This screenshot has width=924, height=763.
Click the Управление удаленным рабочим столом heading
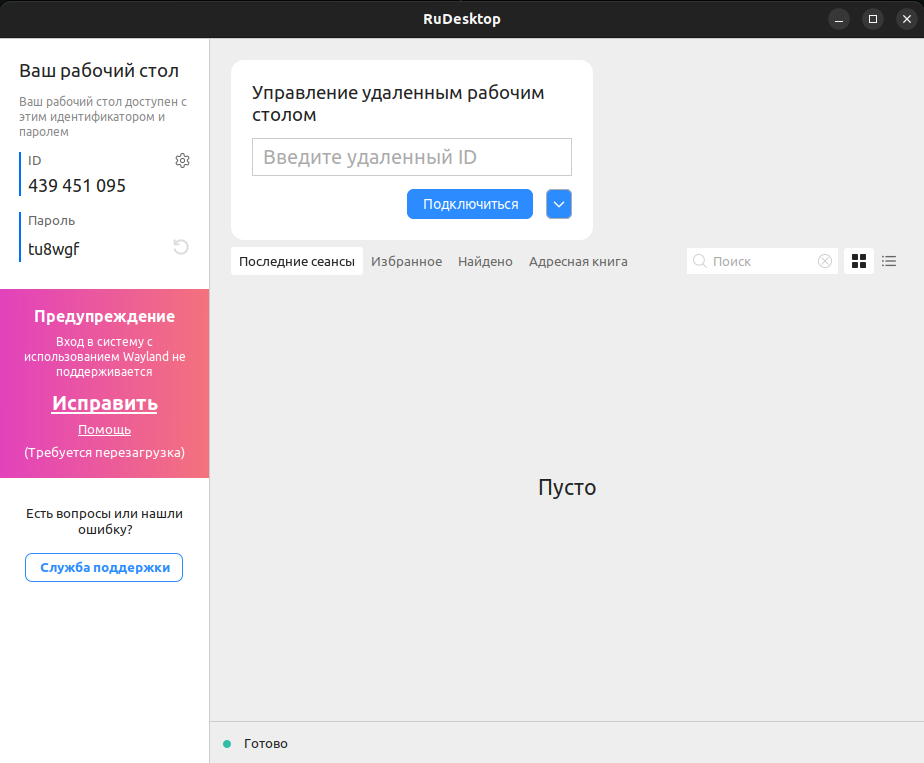point(398,103)
